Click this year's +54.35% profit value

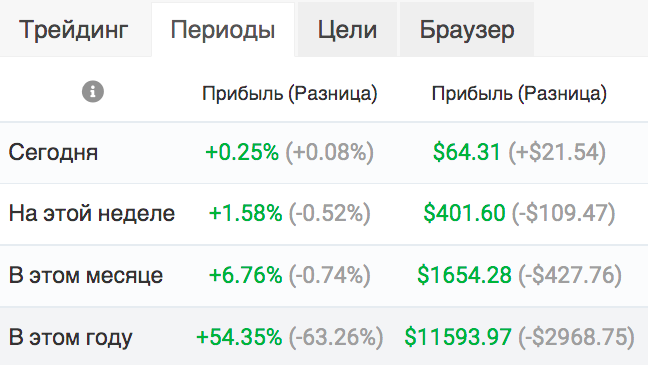[x=239, y=337]
